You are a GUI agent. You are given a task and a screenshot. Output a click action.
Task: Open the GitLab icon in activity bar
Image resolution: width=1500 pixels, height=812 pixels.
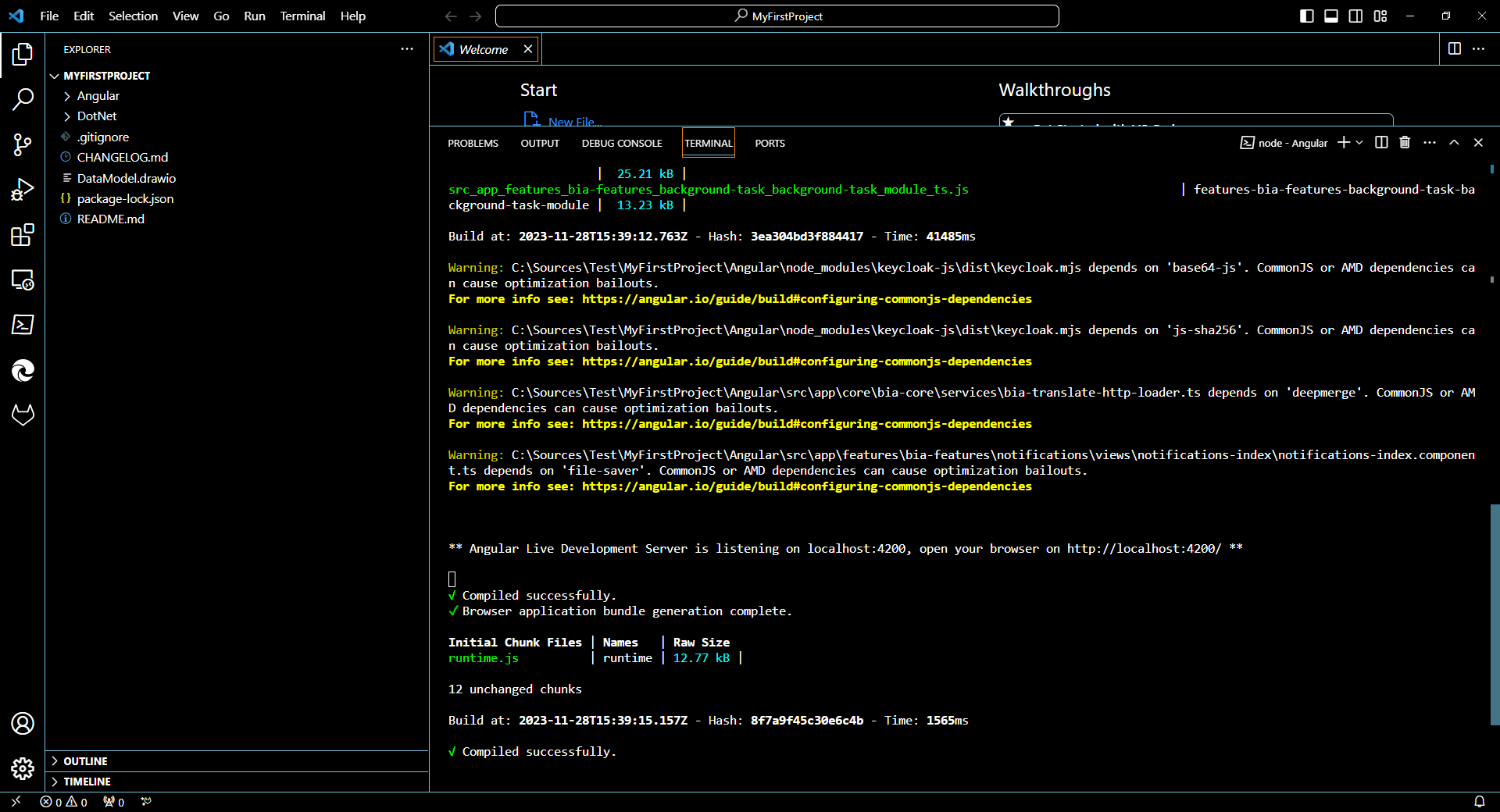23,415
